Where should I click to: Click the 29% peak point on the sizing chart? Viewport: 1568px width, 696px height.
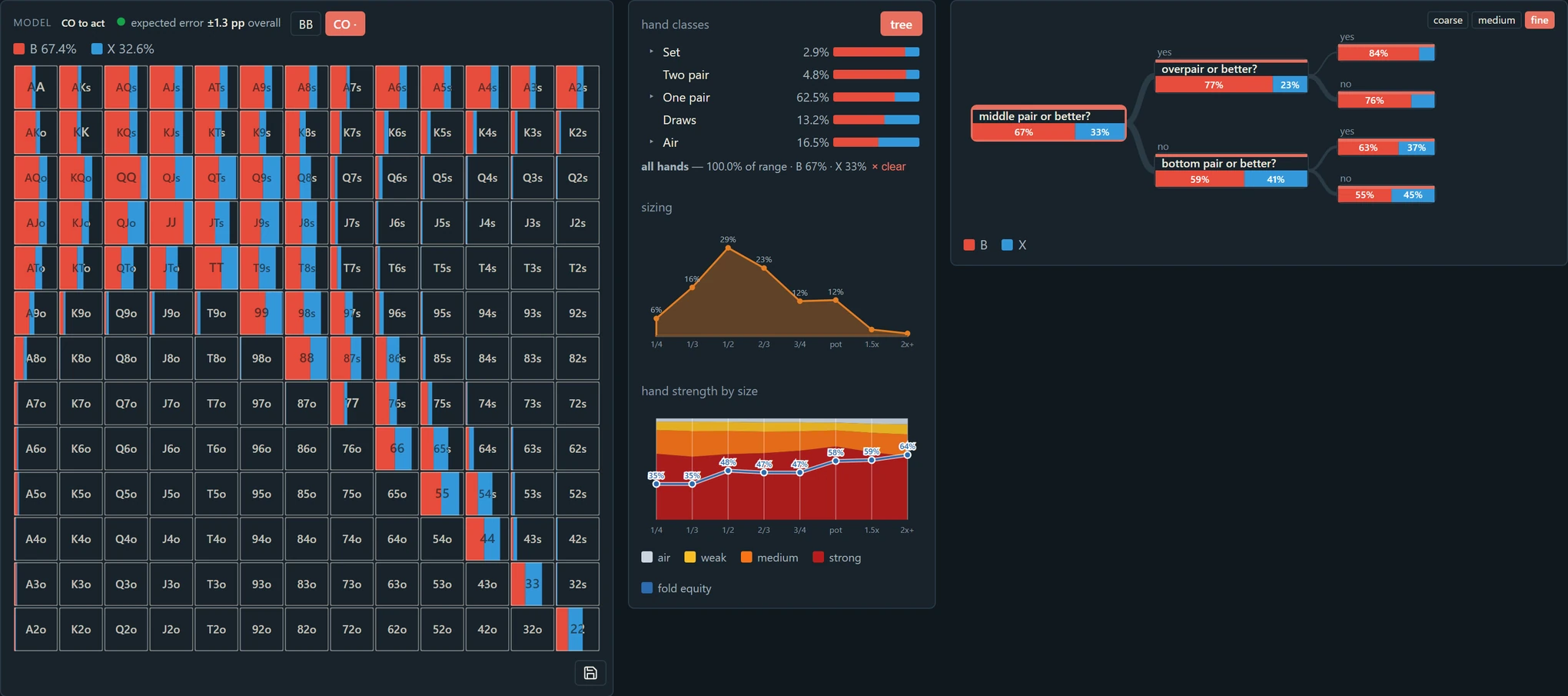728,248
